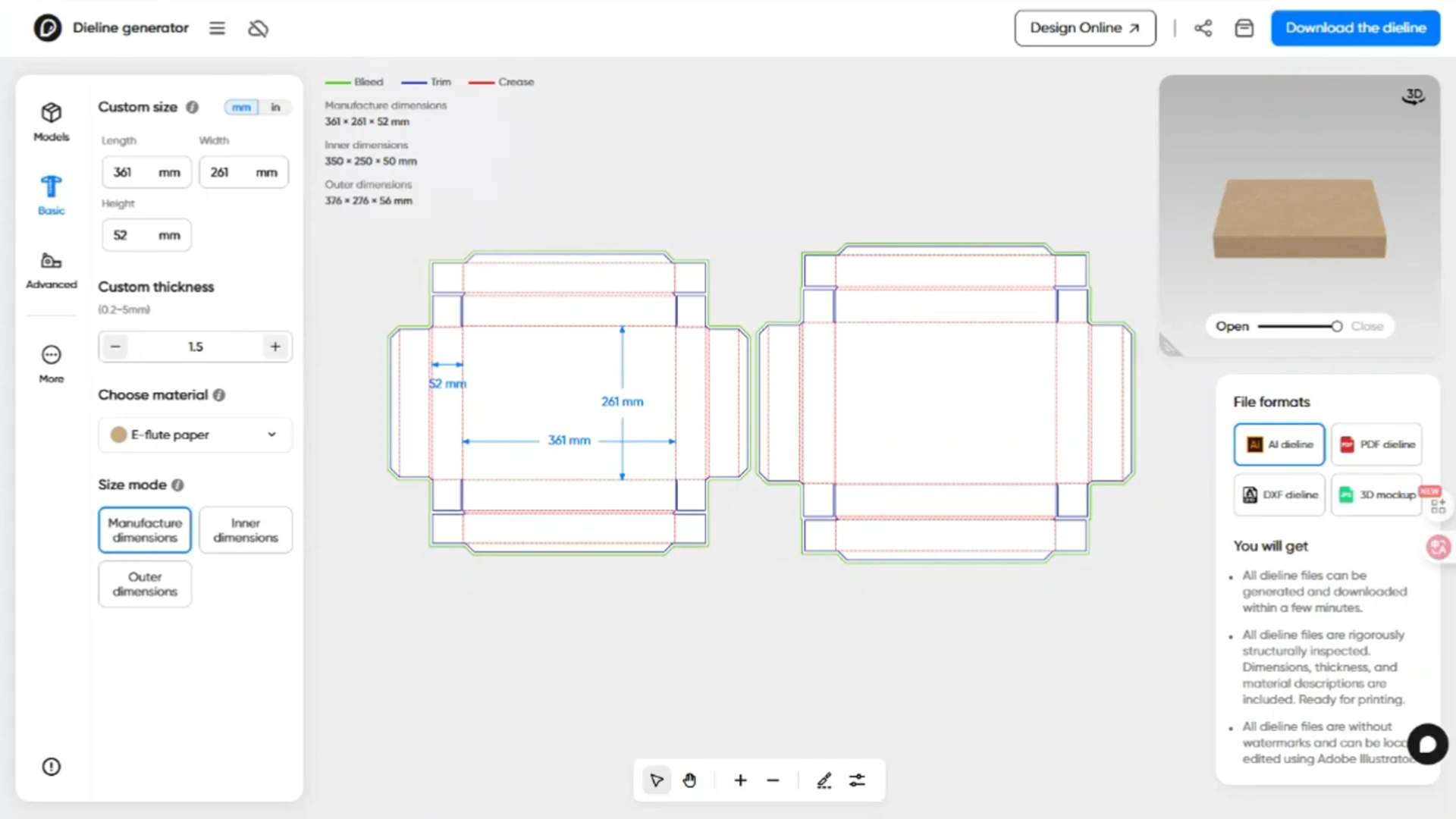Open the Models sidebar tab

51,121
